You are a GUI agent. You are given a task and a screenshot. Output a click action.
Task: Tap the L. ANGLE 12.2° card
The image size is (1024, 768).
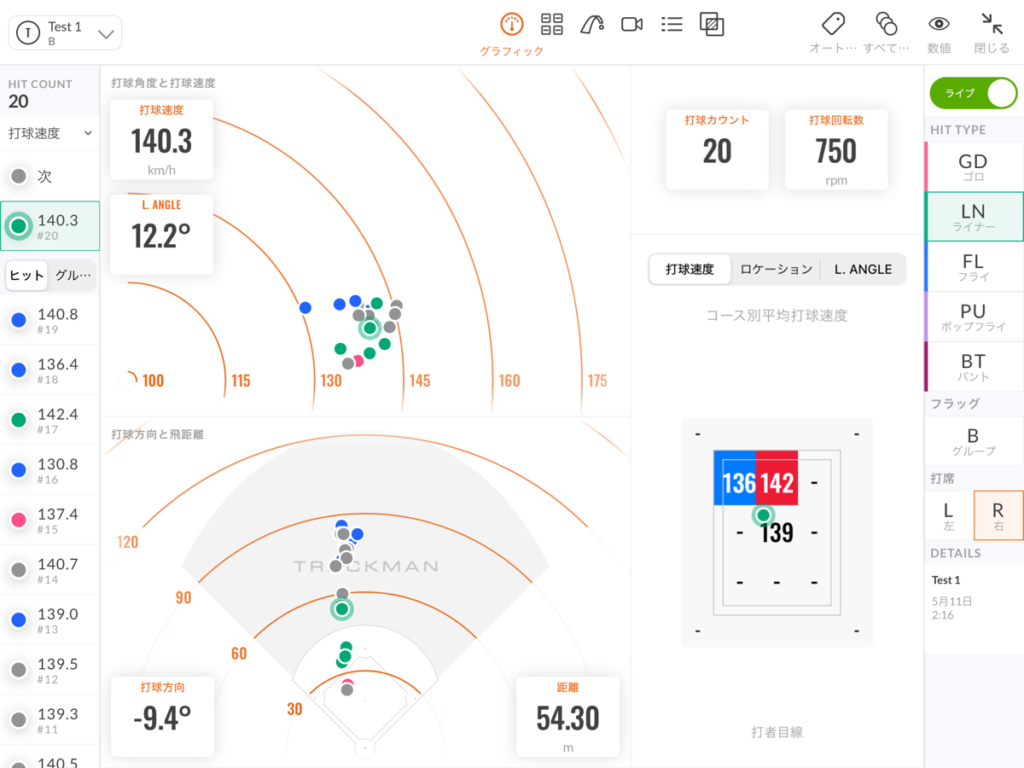tap(161, 234)
